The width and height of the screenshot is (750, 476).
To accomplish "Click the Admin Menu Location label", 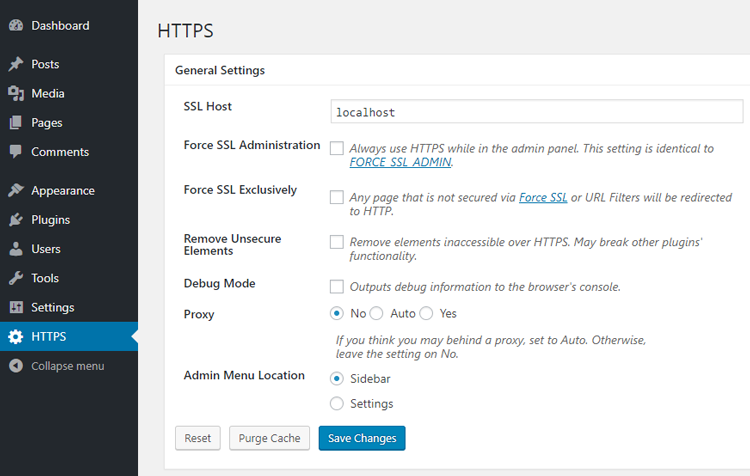I will 244,375.
